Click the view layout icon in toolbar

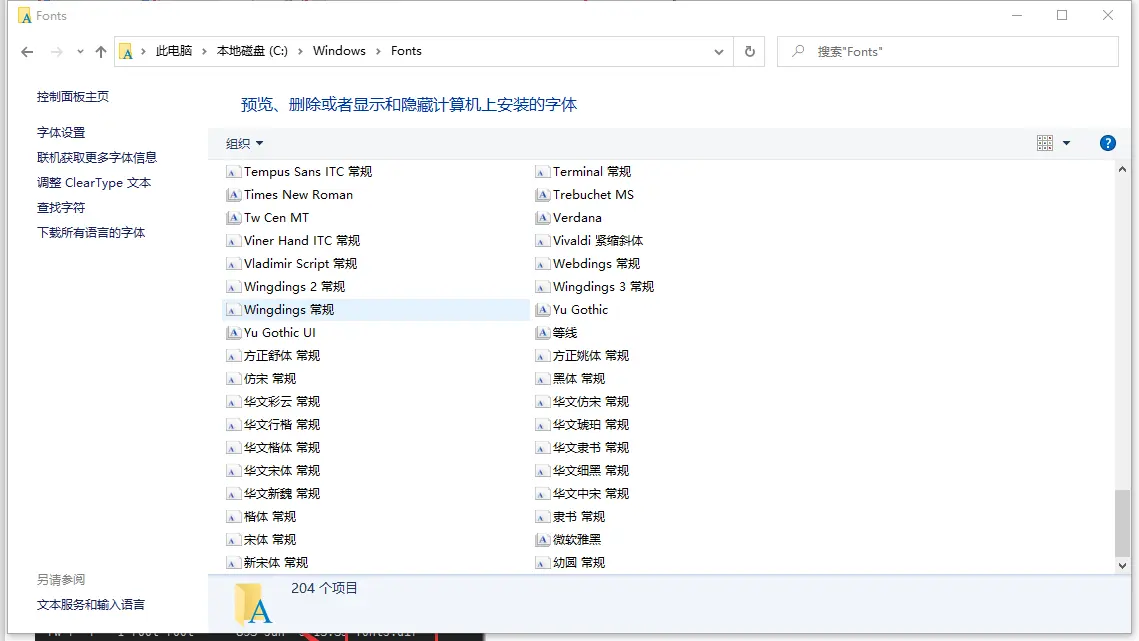click(1045, 143)
